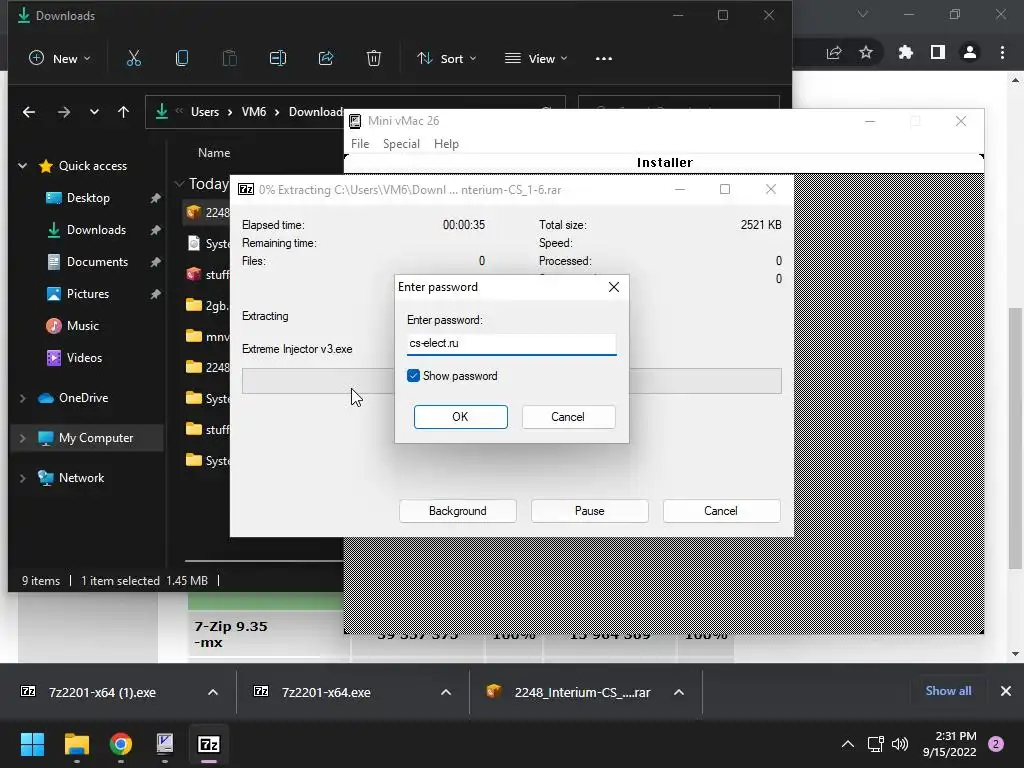1024x768 pixels.
Task: Switch to Mini vMac in the taskbar
Action: [165, 744]
